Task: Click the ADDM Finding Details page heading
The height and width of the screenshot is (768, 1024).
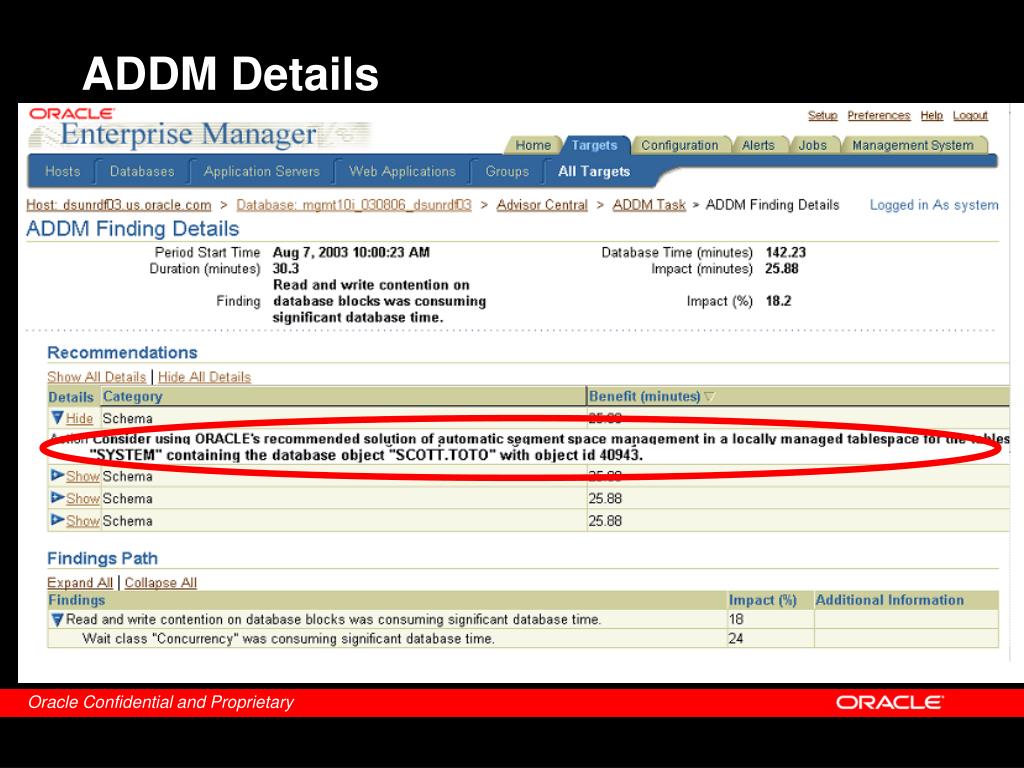Action: click(133, 229)
